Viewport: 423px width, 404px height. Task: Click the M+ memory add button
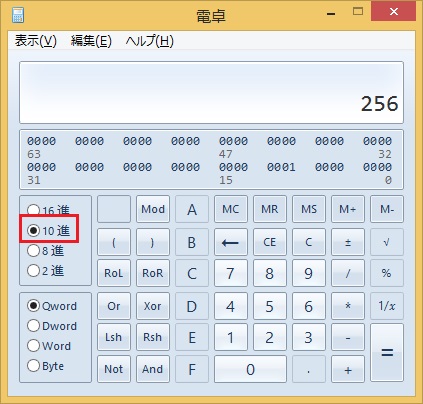coord(348,209)
